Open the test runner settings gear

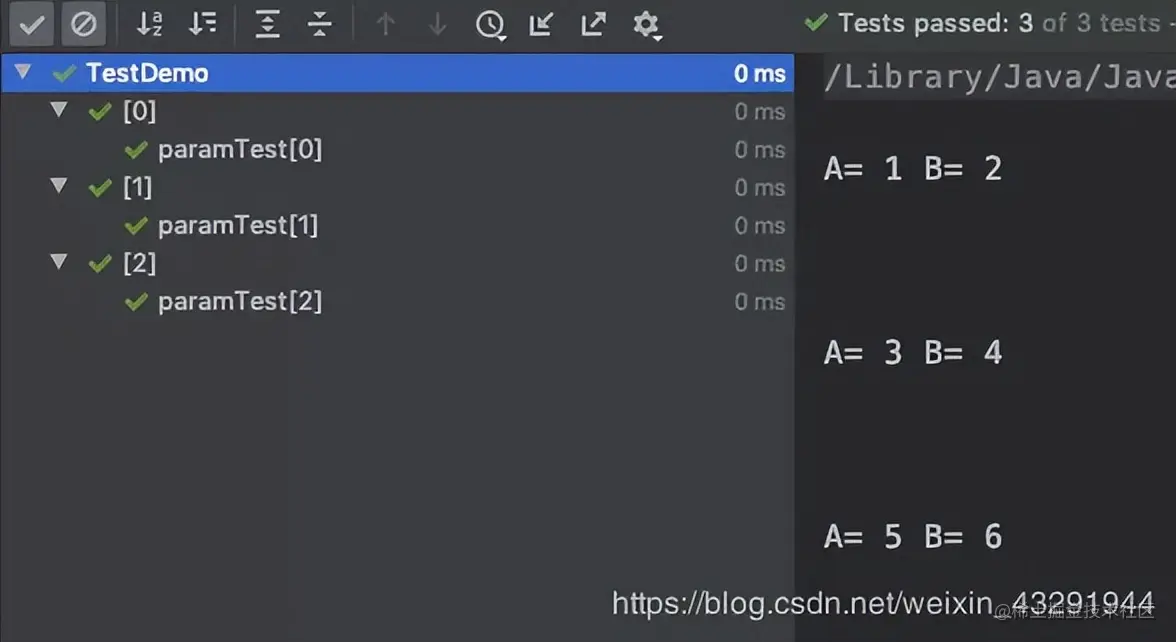[x=646, y=25]
